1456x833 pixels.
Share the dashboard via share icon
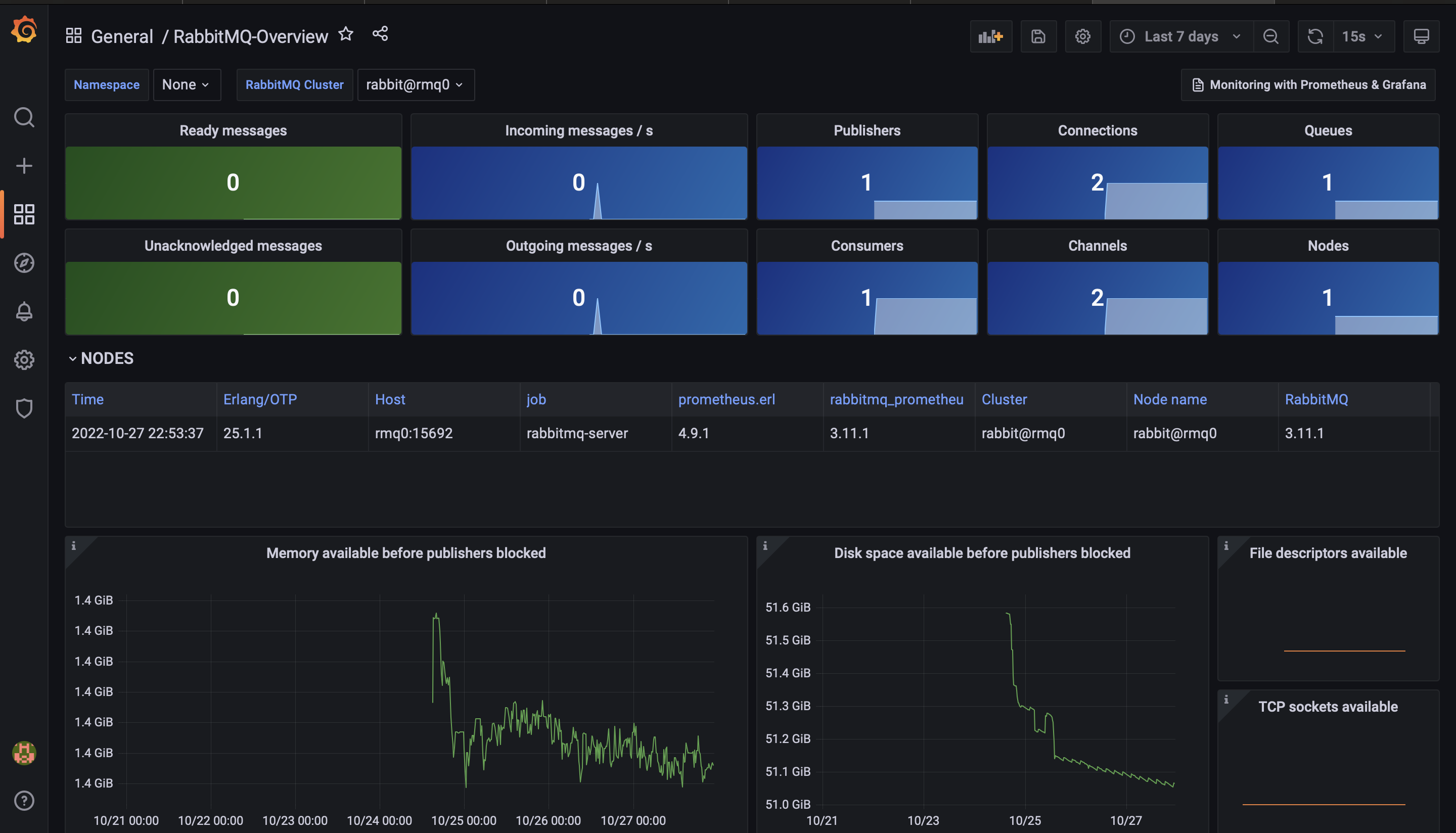coord(381,34)
